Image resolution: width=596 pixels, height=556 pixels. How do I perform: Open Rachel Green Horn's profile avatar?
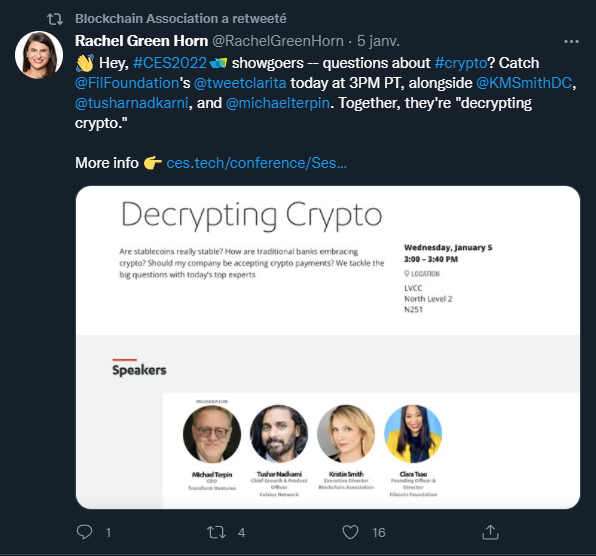39,55
